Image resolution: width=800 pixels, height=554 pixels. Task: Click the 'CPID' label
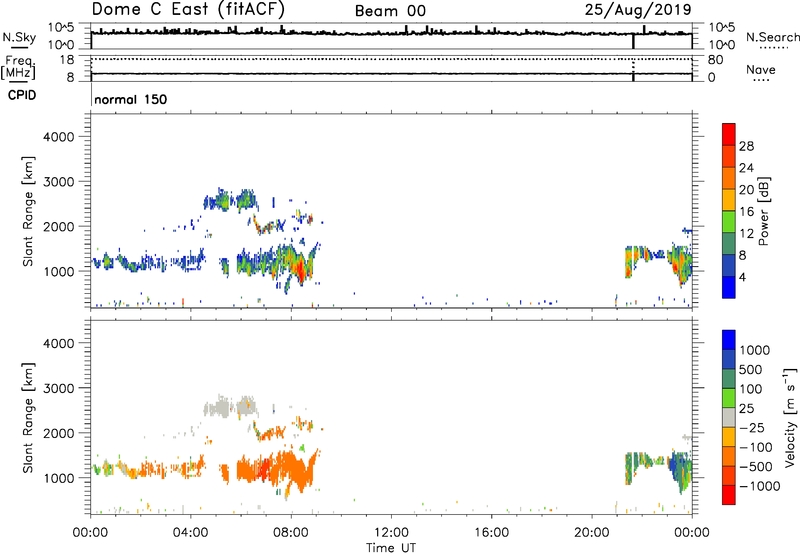pos(22,95)
